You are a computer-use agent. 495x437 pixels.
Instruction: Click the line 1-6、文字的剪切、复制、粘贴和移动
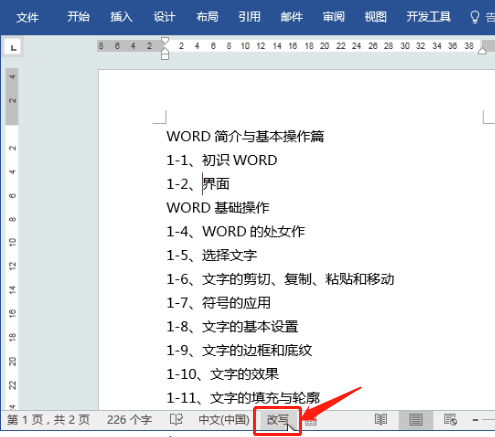point(280,279)
